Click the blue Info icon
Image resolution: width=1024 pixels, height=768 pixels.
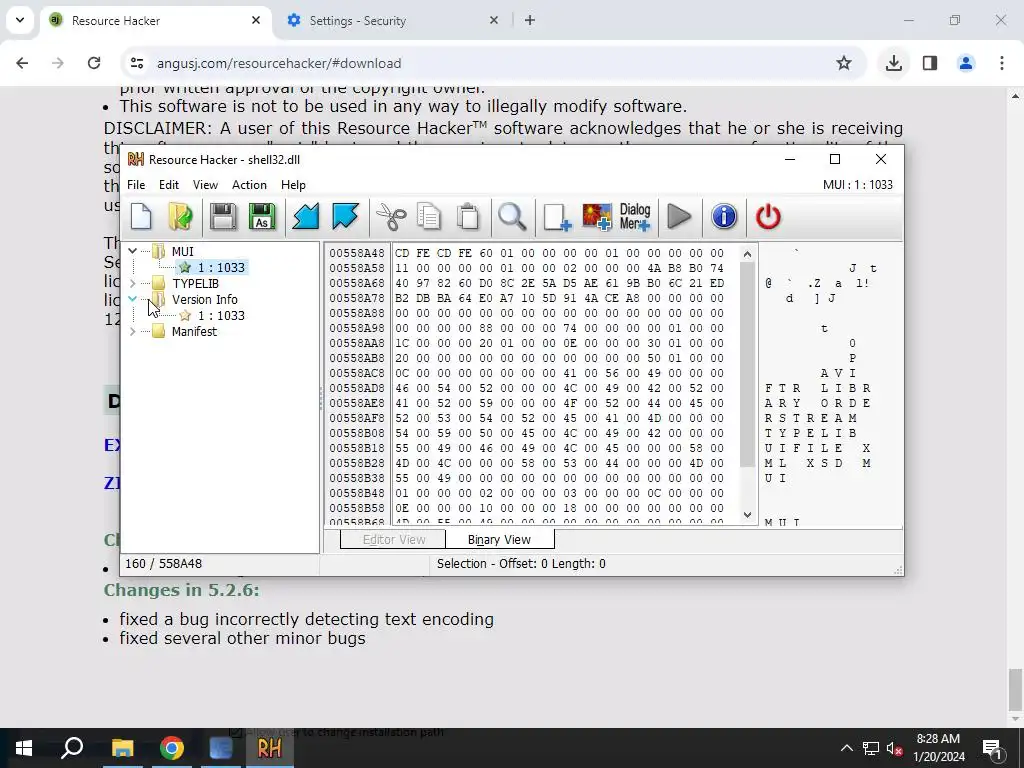724,216
